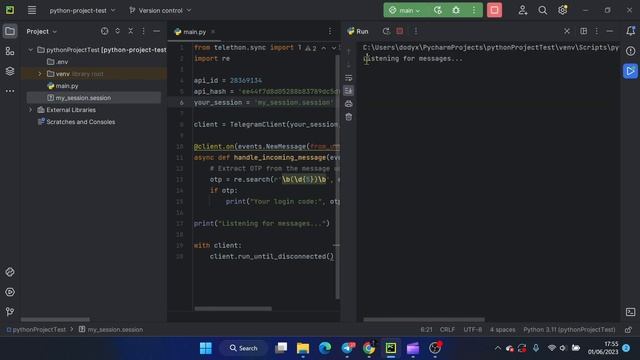Open Windows Start menu
Image resolution: width=640 pixels, height=360 pixels.
tap(206, 348)
